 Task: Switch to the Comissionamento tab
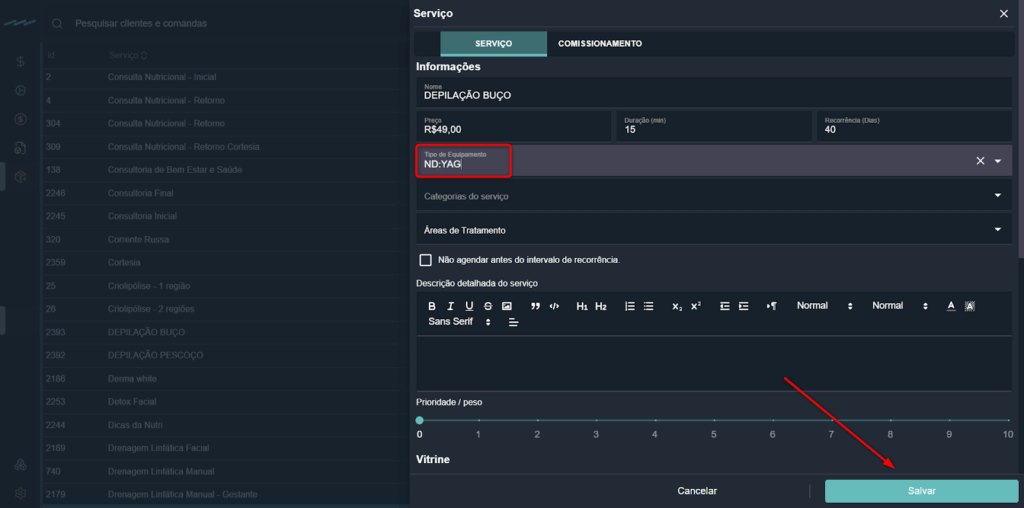600,44
